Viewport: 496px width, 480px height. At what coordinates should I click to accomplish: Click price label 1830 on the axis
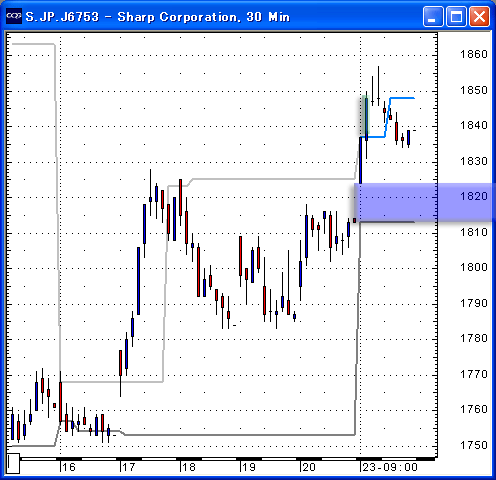474,161
